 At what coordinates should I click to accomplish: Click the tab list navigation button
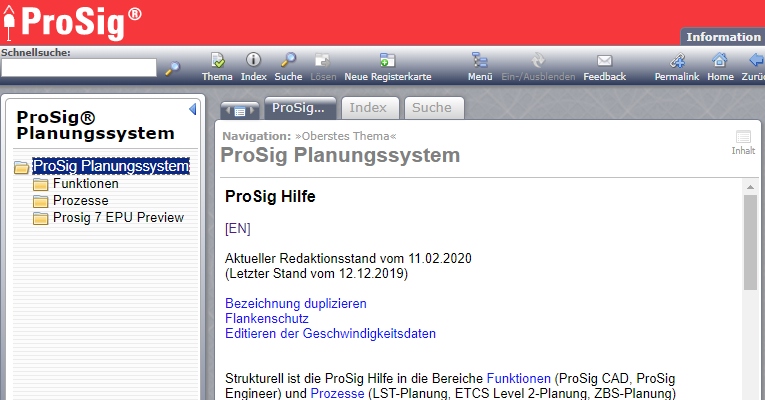point(240,111)
